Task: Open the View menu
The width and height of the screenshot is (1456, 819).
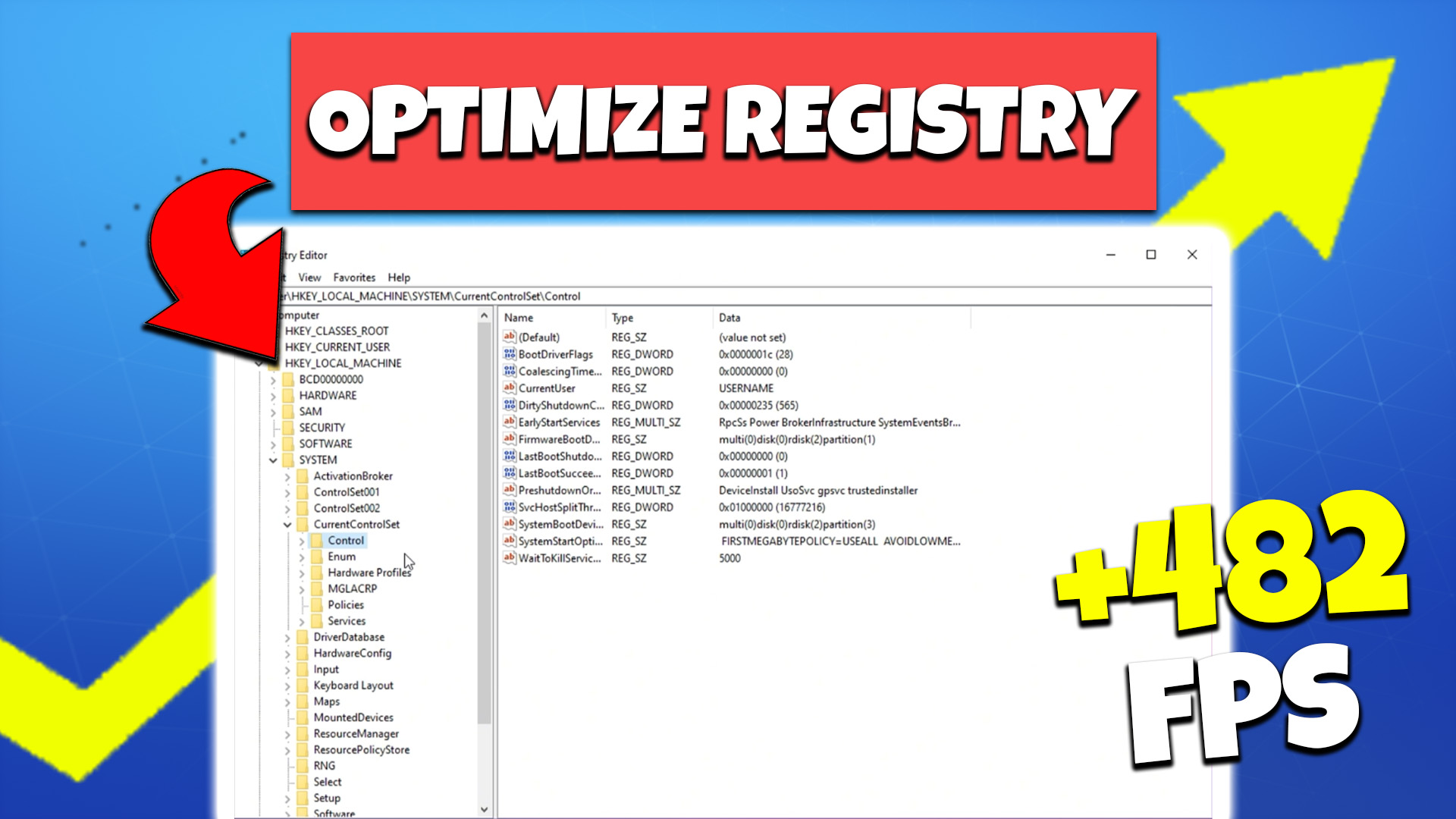Action: pos(309,278)
